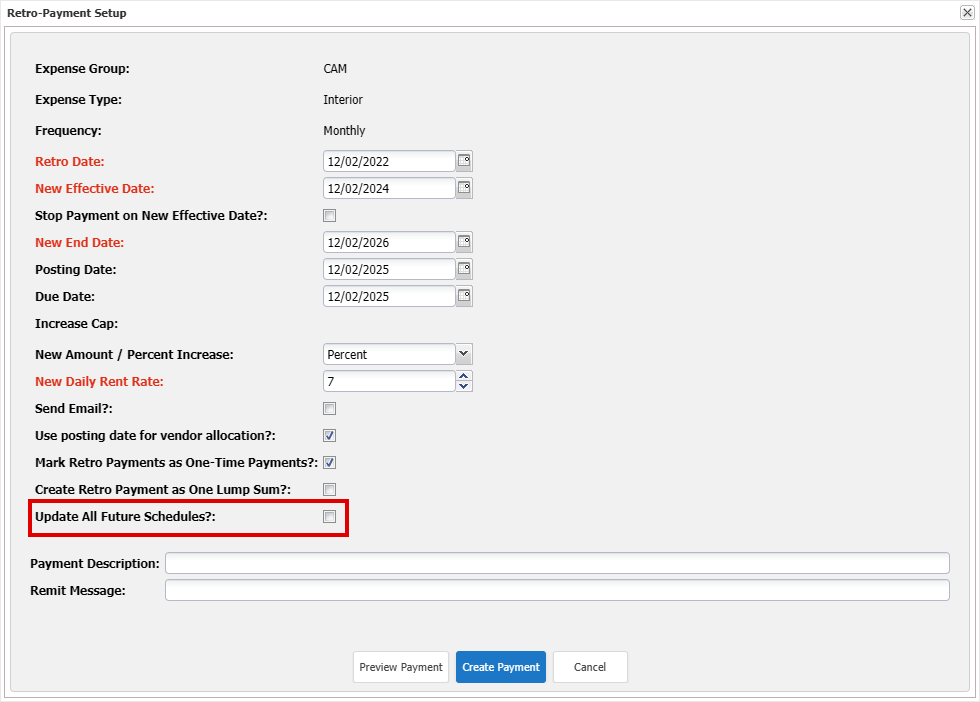Decrease New Daily Rent Rate with down arrow
Screen dimensions: 980x702
[x=464, y=386]
